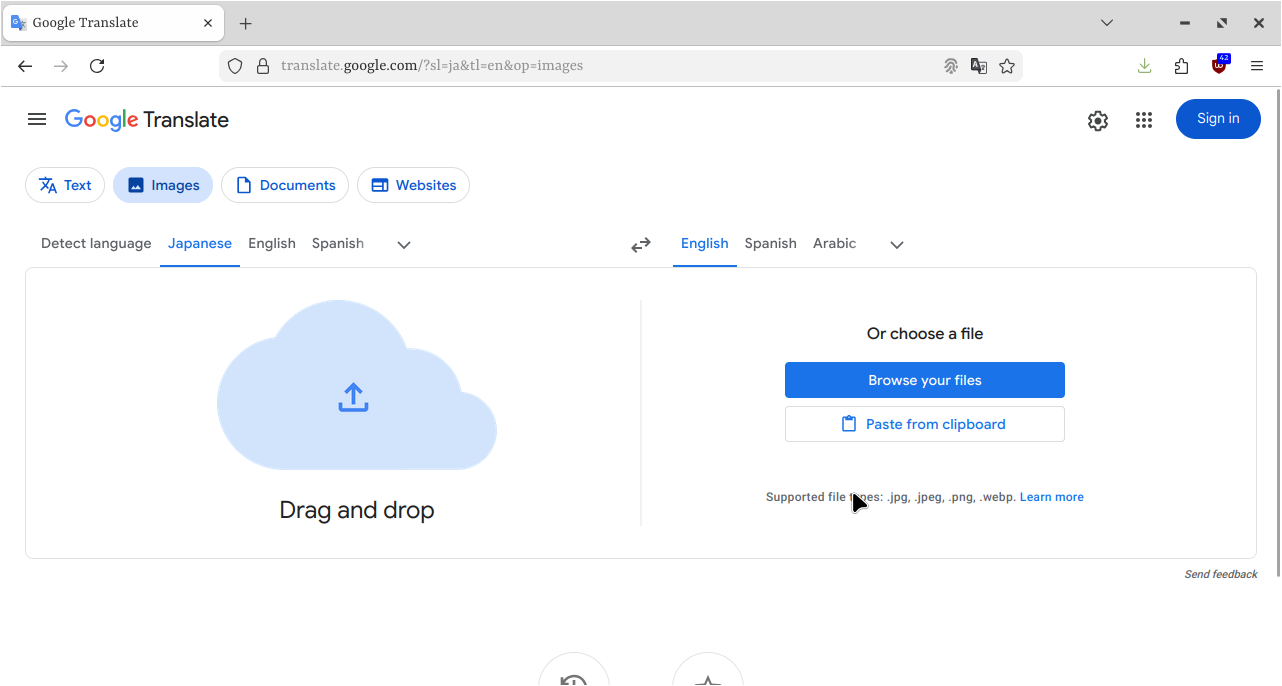This screenshot has height=686, width=1282.
Task: Open the History circle button
Action: tap(574, 670)
